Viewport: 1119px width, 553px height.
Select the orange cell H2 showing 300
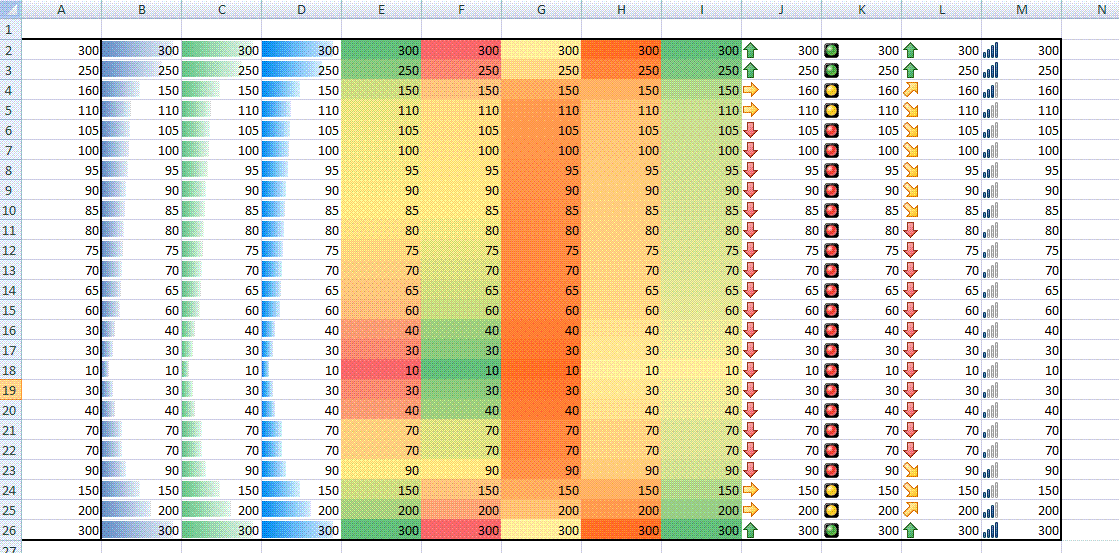621,50
